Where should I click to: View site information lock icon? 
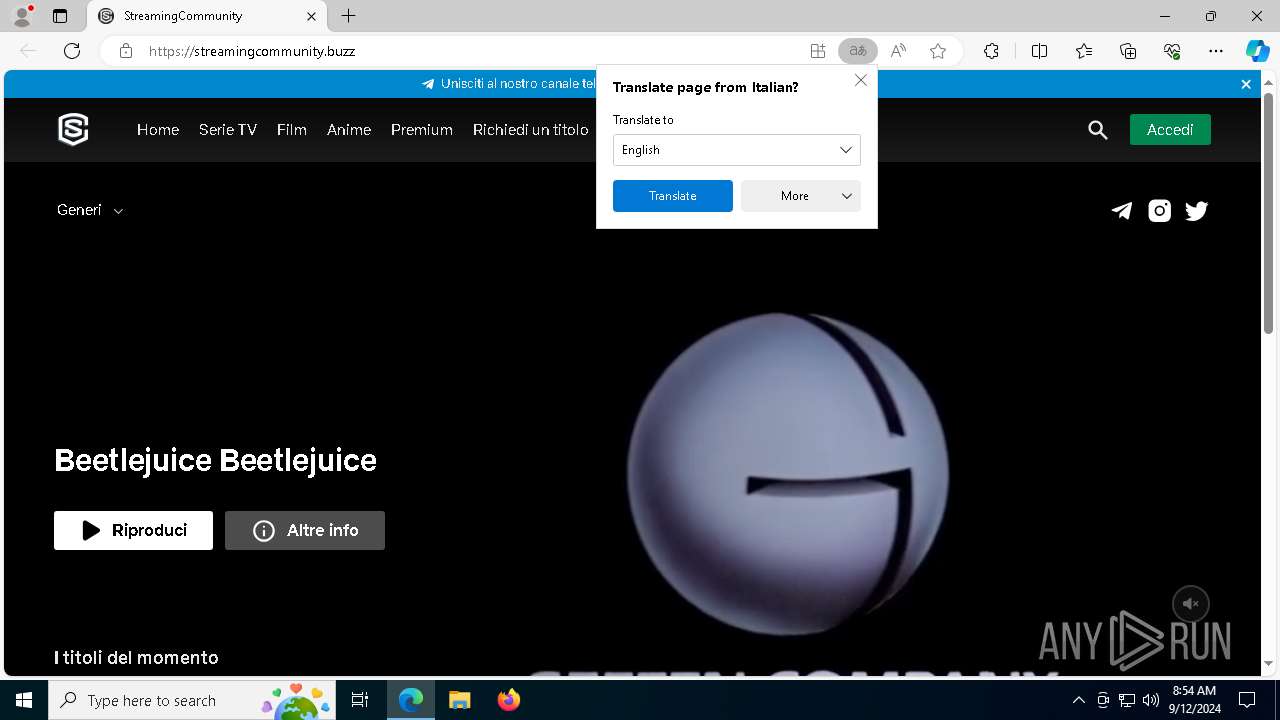[x=126, y=51]
